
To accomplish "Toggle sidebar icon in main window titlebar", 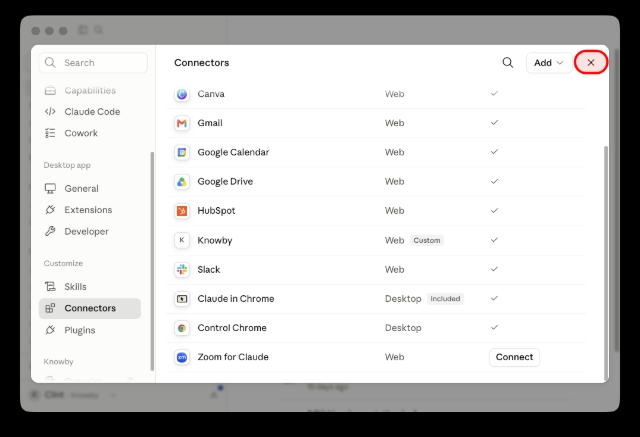I will click(83, 30).
